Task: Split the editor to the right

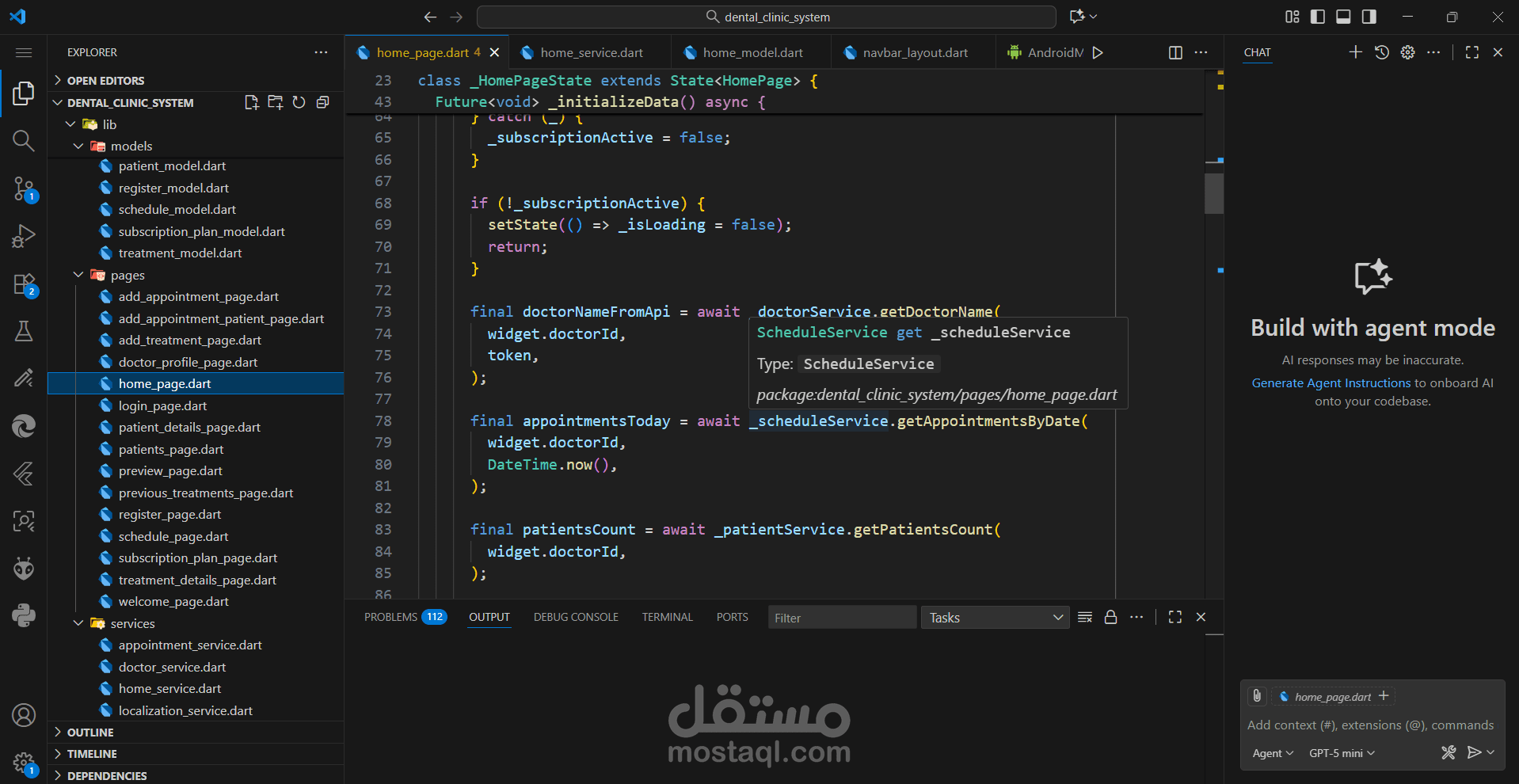Action: click(x=1175, y=52)
